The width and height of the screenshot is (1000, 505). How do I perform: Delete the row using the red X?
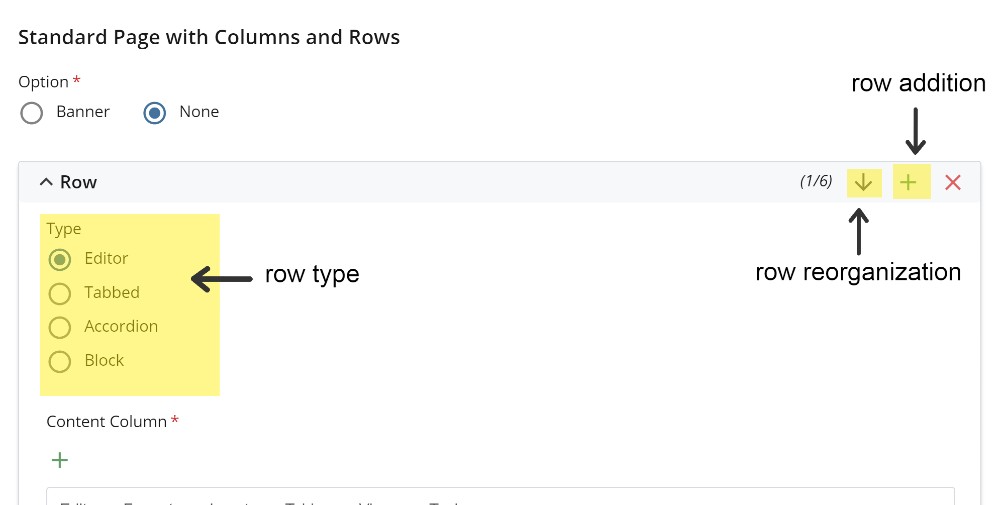tap(953, 183)
